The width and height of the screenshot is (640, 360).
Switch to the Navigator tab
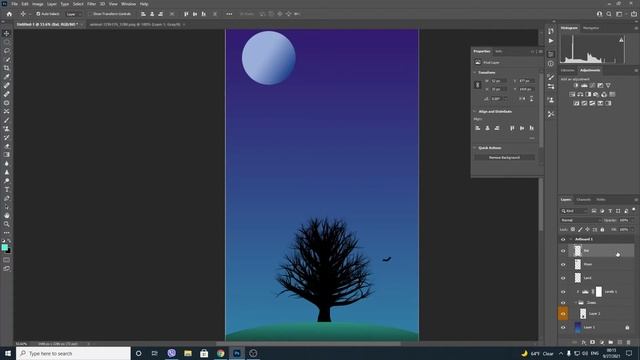tap(591, 28)
